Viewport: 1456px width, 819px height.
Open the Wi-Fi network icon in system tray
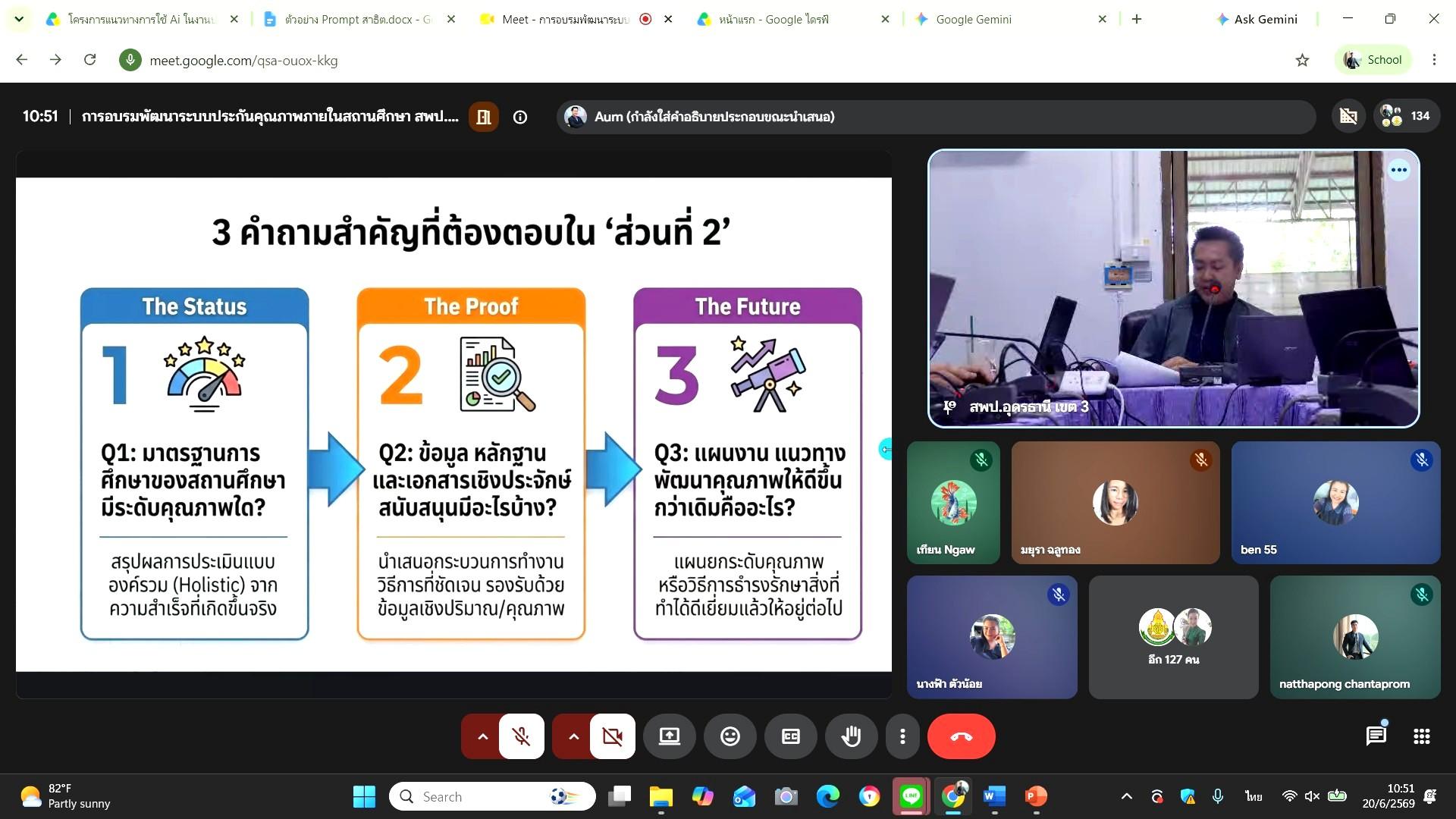click(1289, 796)
